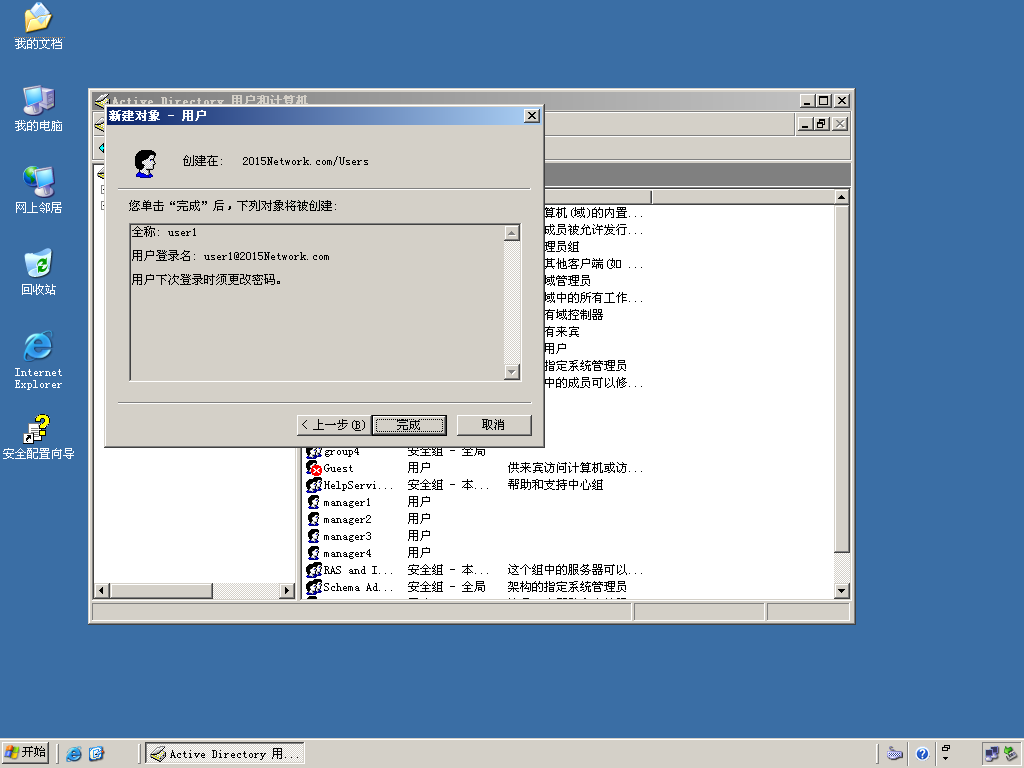This screenshot has height=768, width=1024.
Task: Click the tree pane scroll left arrow
Action: click(x=101, y=590)
